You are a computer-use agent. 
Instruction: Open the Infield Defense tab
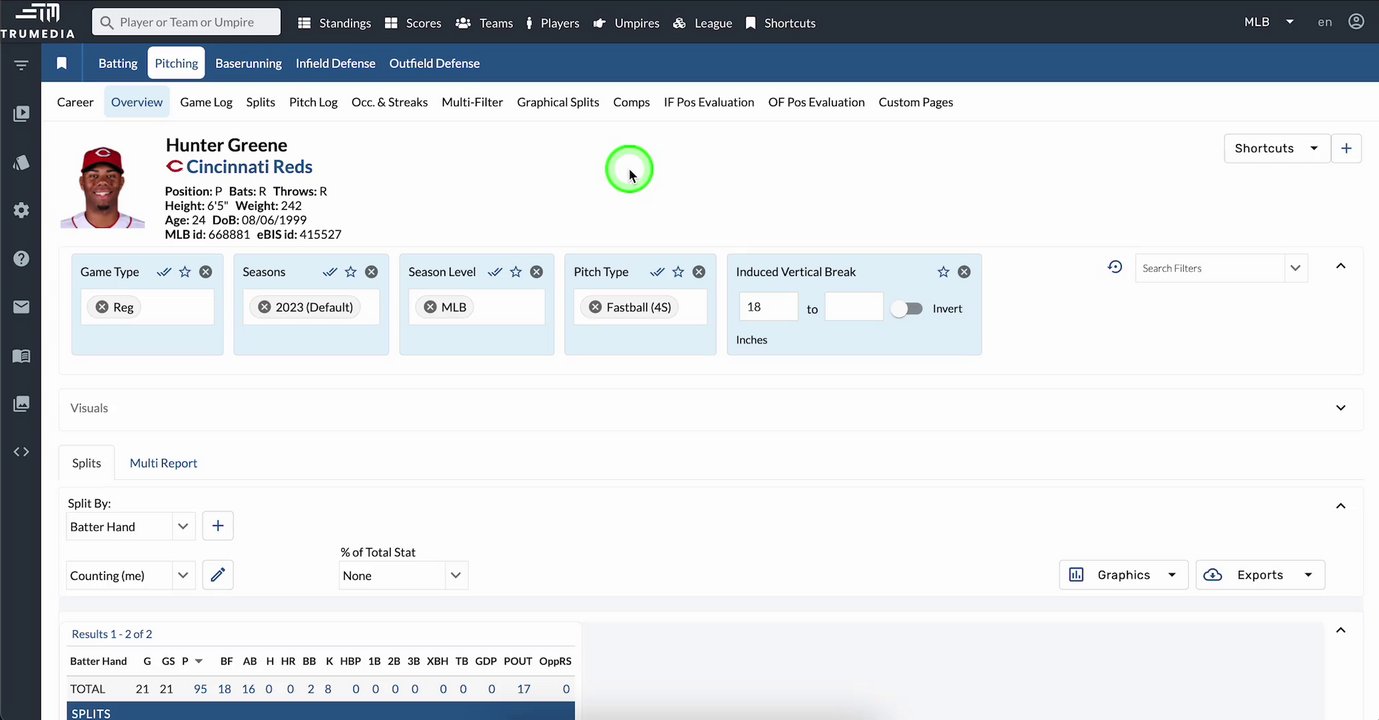point(336,63)
